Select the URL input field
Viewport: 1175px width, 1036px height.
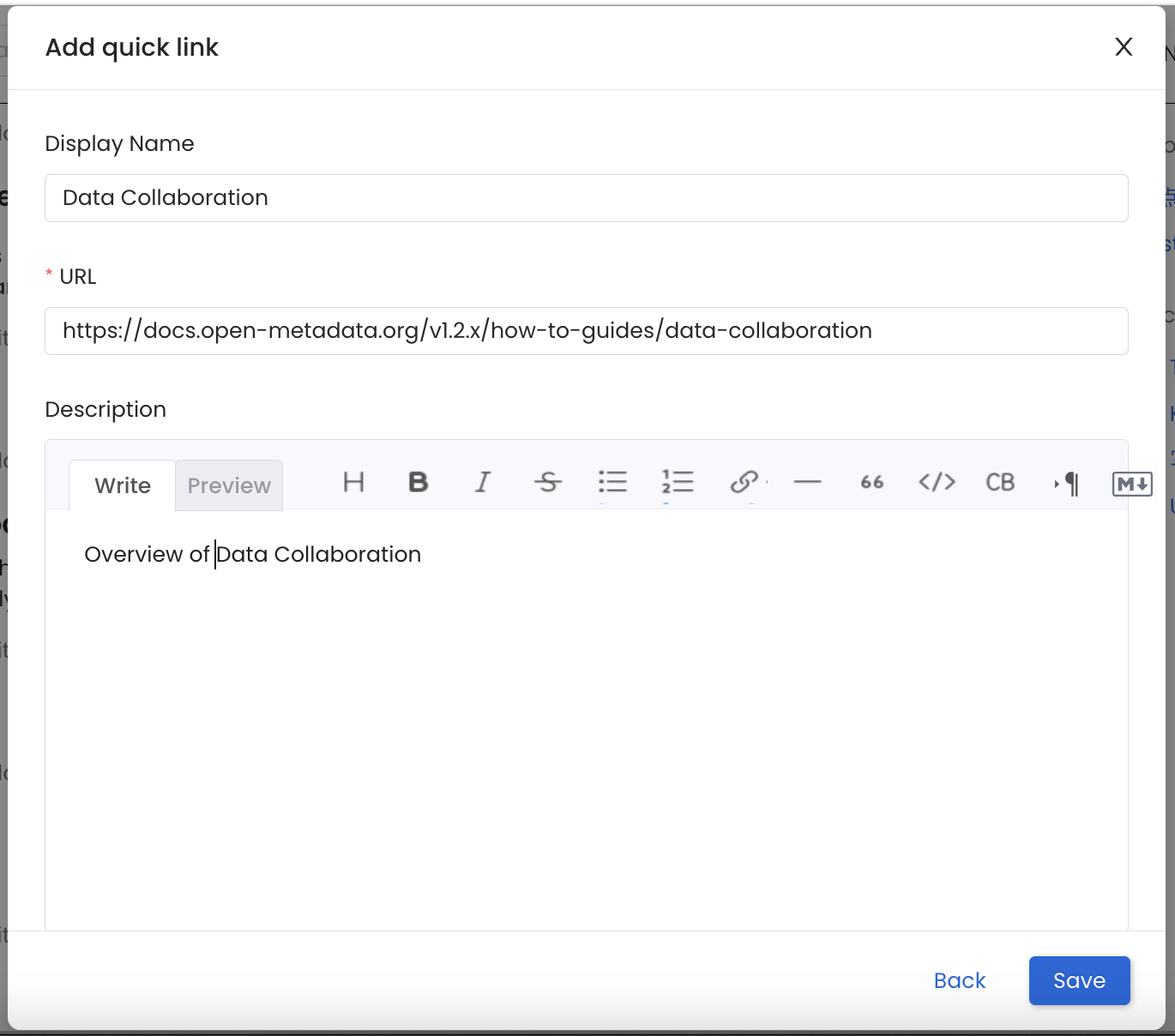tap(586, 330)
